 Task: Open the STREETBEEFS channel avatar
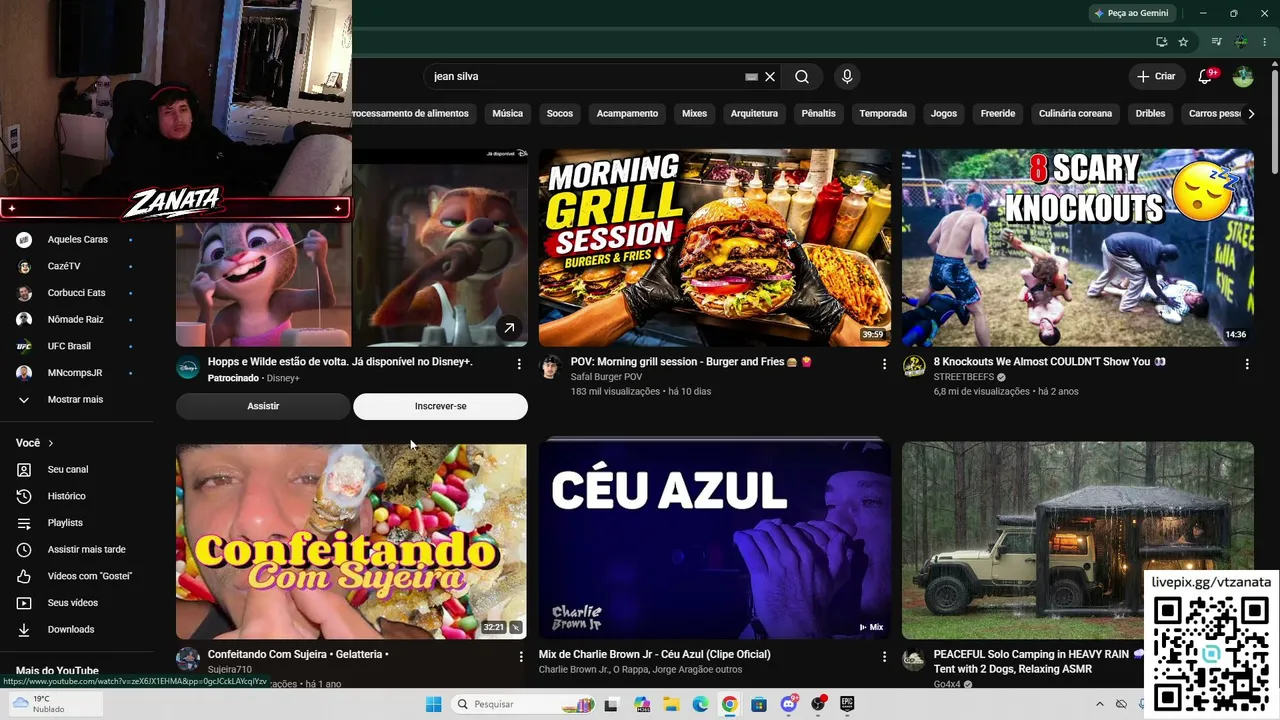(914, 367)
